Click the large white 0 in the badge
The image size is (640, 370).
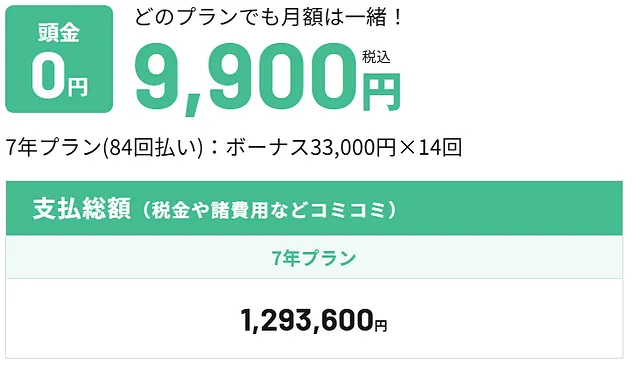pyautogui.click(x=48, y=77)
